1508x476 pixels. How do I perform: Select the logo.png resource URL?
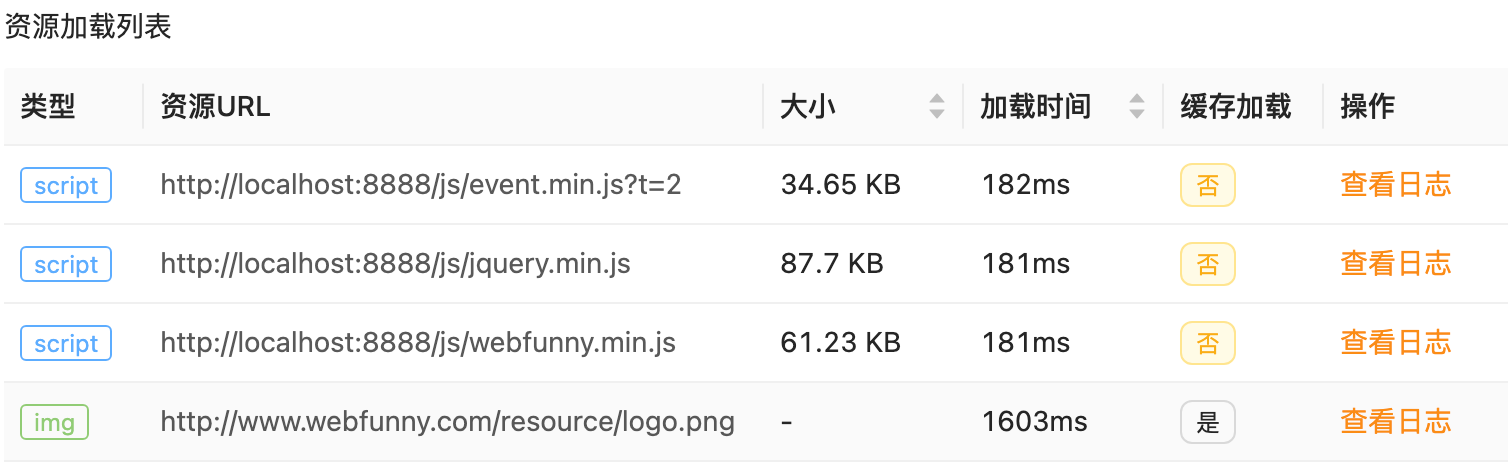click(x=447, y=422)
